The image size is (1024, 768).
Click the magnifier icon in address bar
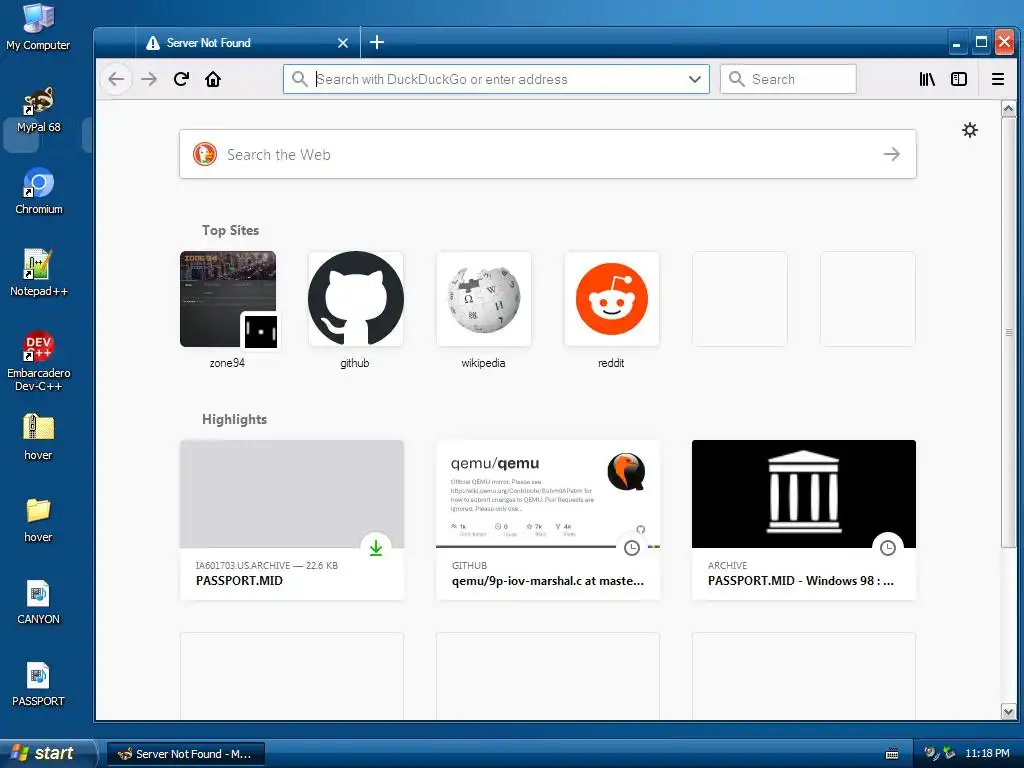299,79
